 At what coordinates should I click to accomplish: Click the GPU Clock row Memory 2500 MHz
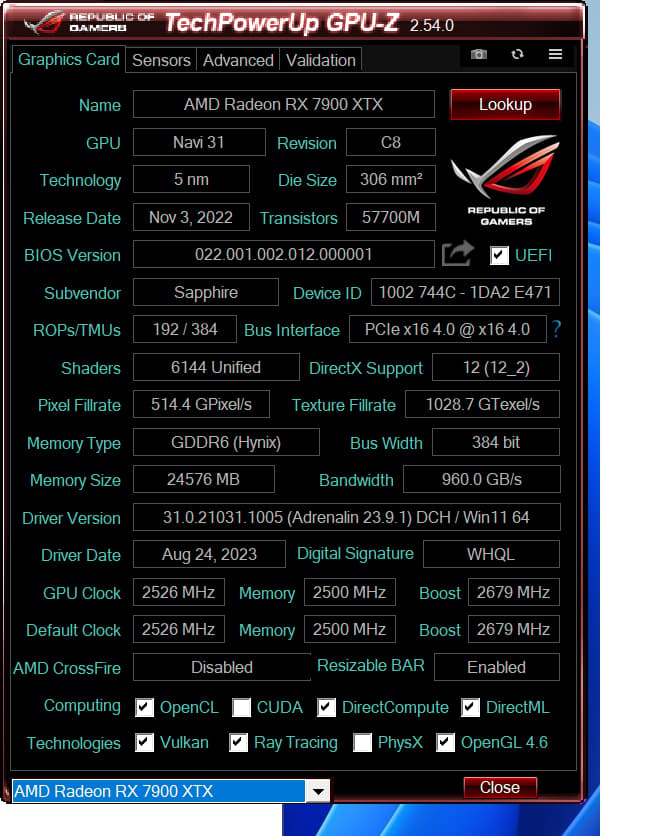[350, 592]
